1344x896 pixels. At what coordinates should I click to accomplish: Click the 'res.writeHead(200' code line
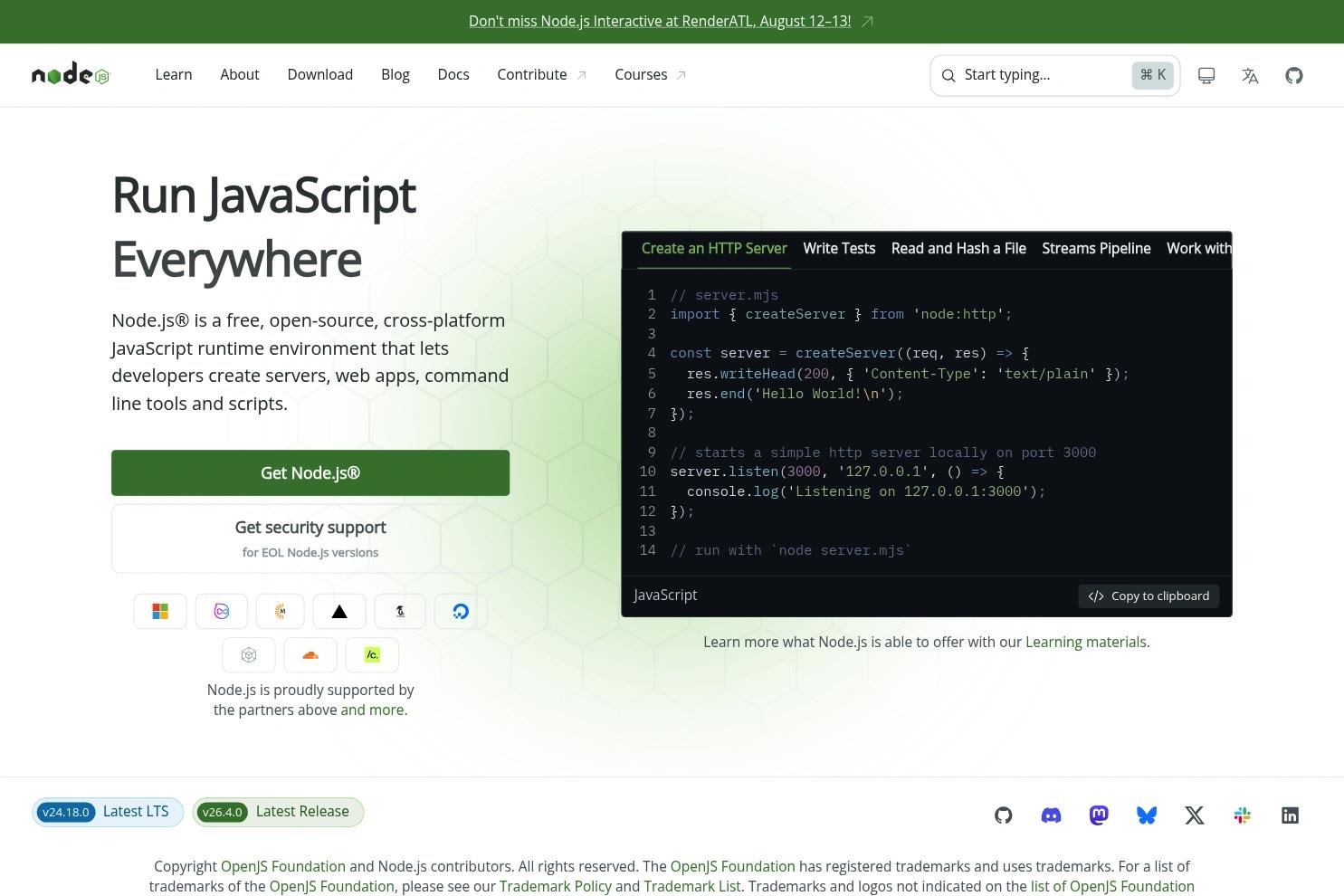coord(908,373)
